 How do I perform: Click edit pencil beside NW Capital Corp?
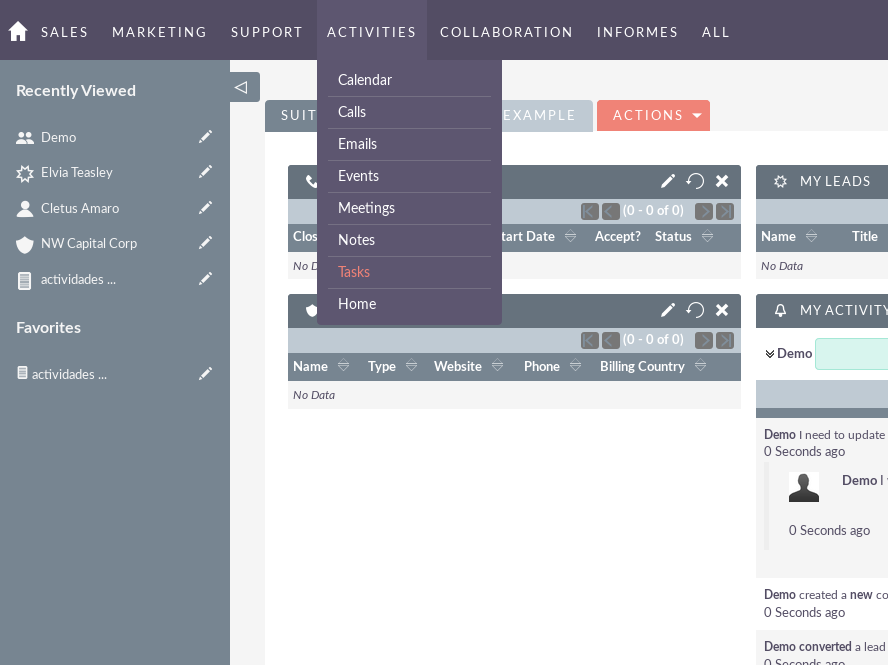pyautogui.click(x=205, y=243)
